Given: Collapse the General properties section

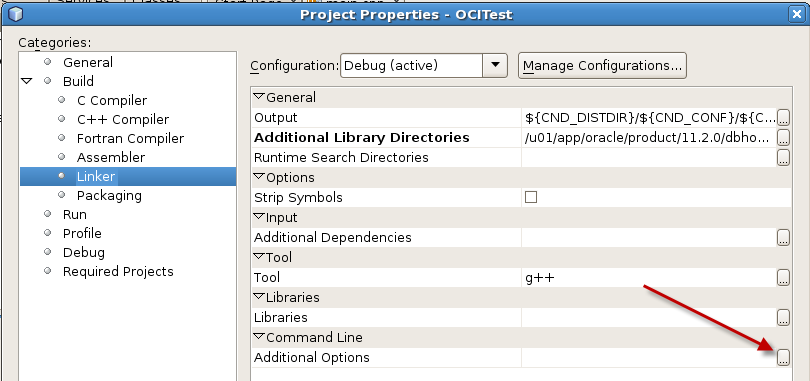Looking at the screenshot, I should [259, 97].
